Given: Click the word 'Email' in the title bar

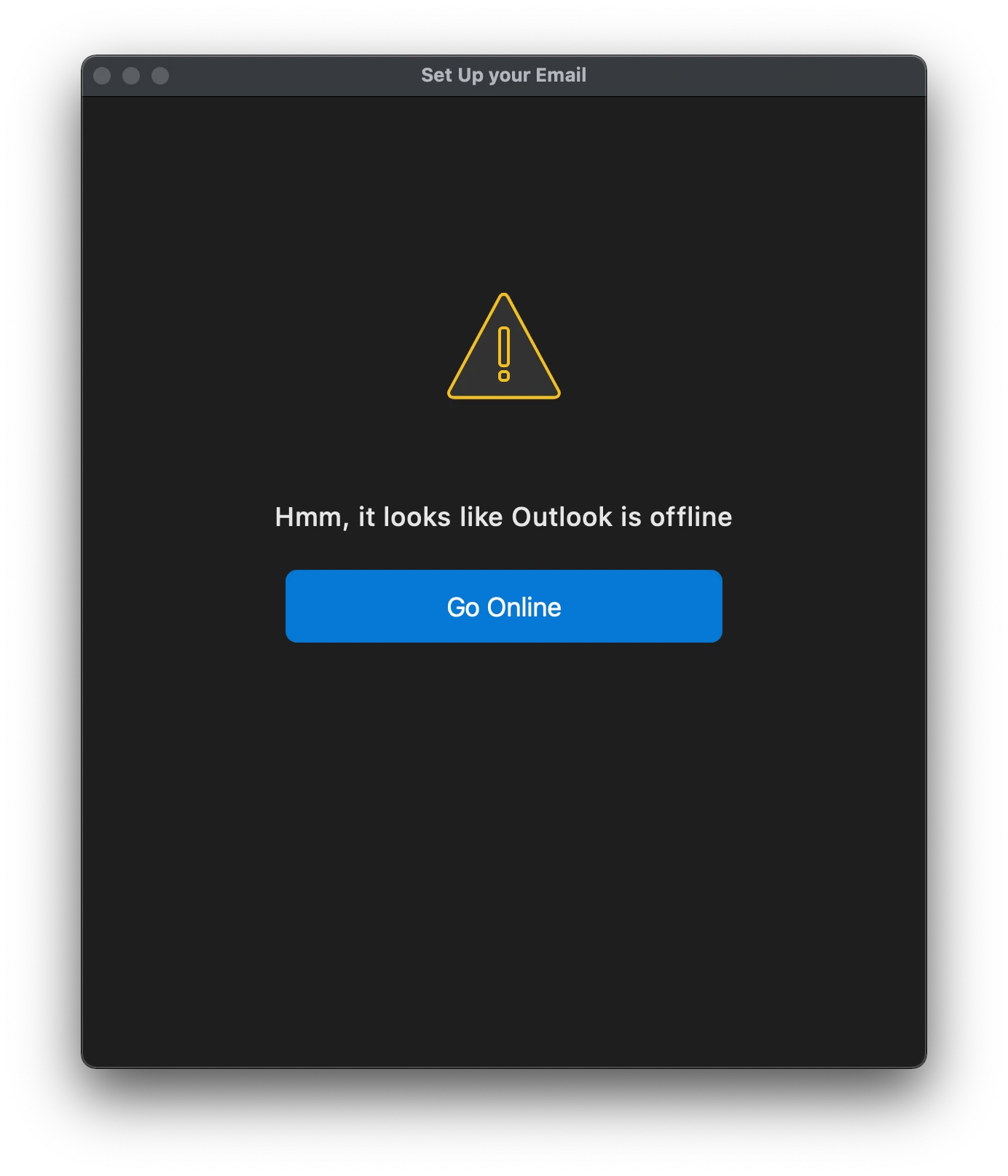Looking at the screenshot, I should [561, 75].
